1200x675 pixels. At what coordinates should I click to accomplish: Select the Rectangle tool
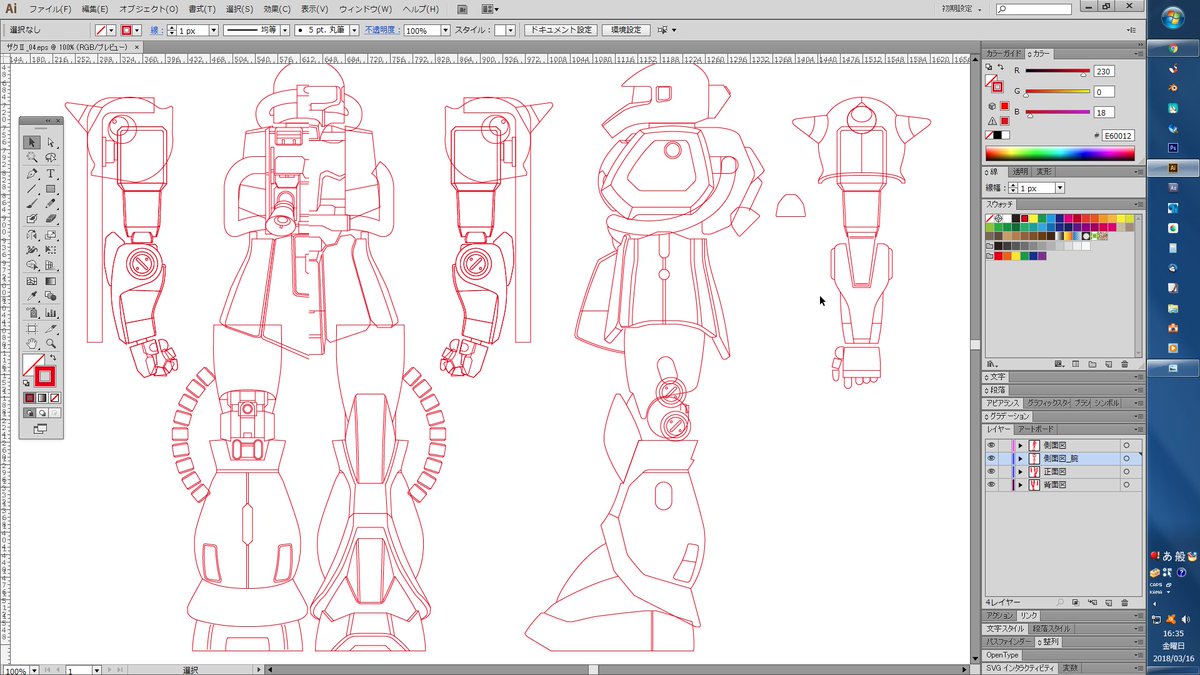point(50,188)
